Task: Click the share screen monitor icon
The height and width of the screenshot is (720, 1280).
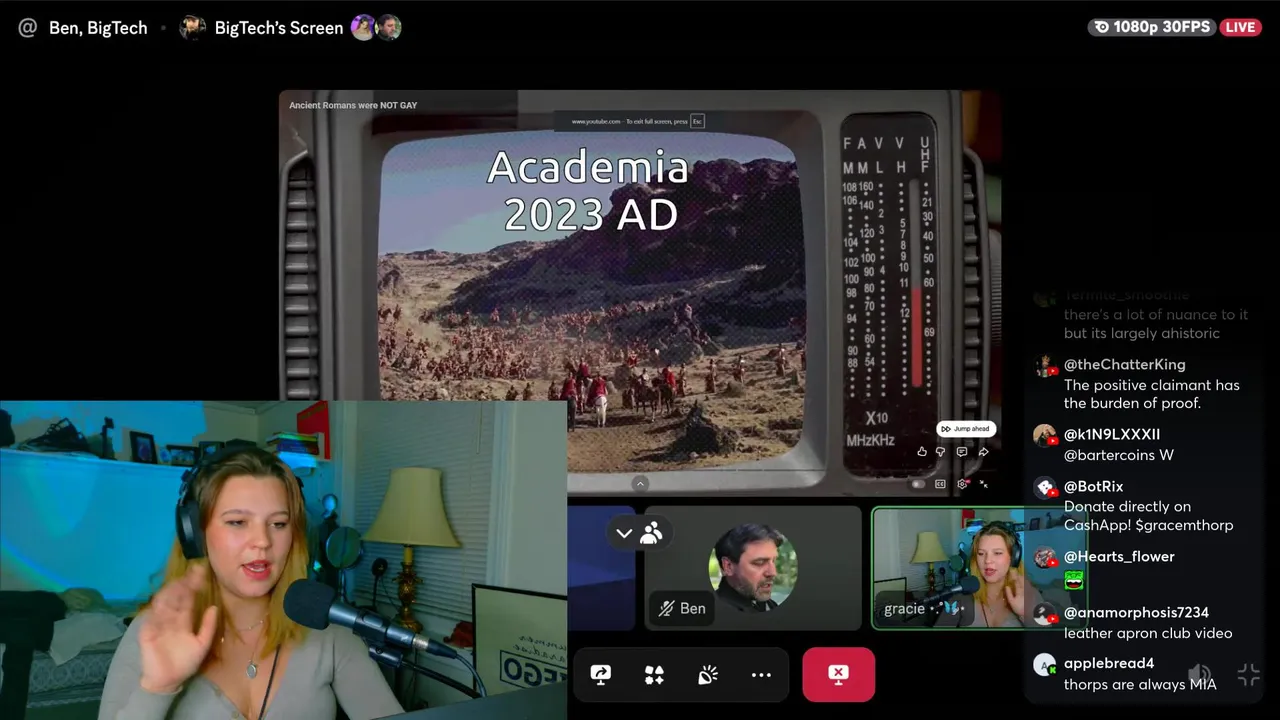Action: 601,675
